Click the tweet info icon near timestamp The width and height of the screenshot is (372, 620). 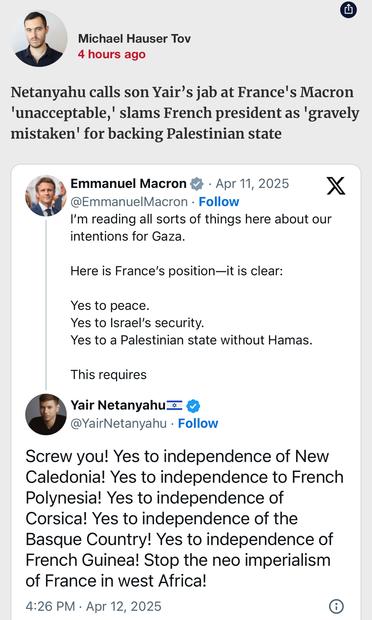pos(336,606)
